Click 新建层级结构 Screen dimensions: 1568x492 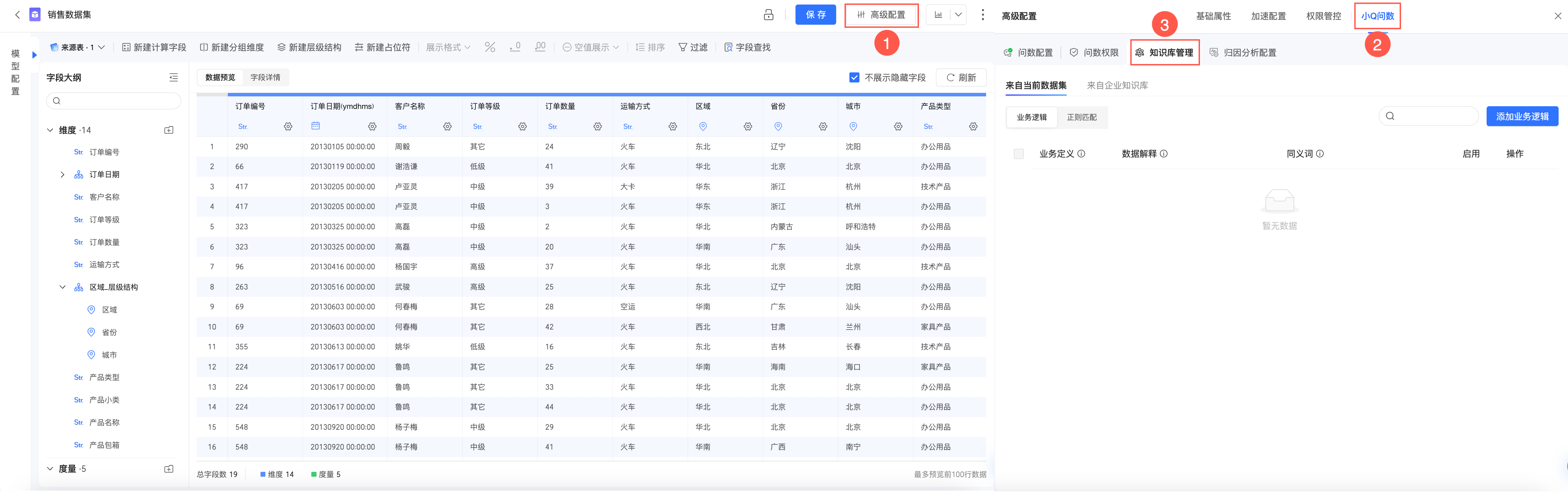pyautogui.click(x=309, y=47)
